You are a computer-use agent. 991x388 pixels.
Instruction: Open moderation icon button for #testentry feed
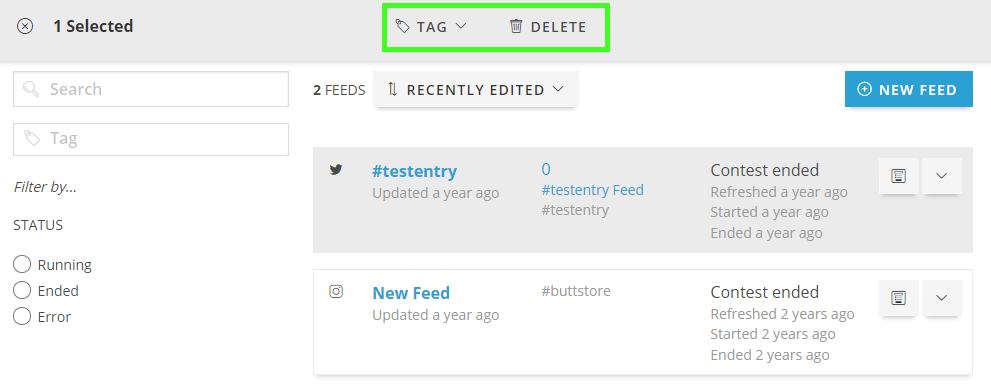coord(899,176)
